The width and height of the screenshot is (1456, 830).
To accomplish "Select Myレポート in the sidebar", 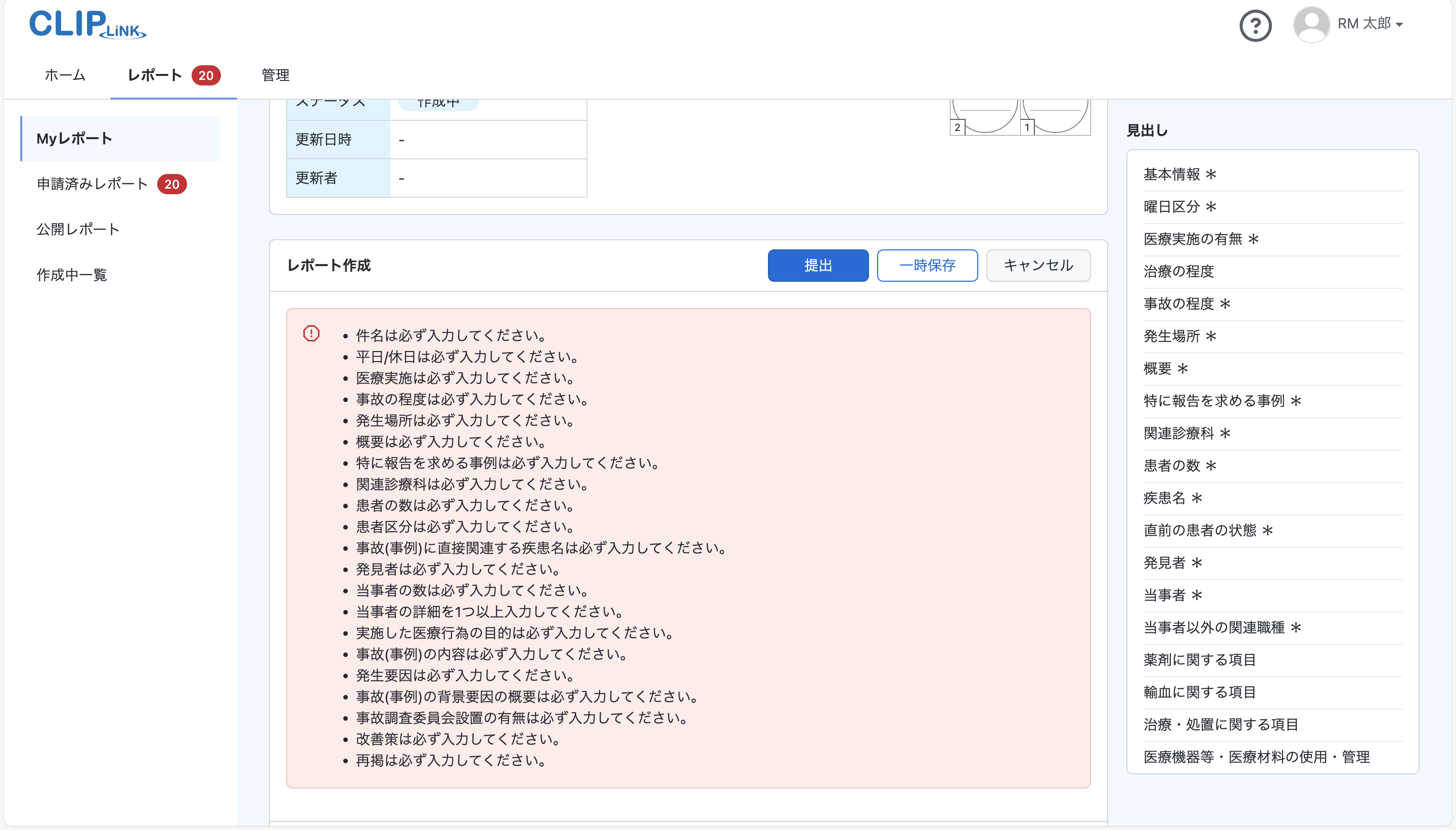I will (x=74, y=138).
